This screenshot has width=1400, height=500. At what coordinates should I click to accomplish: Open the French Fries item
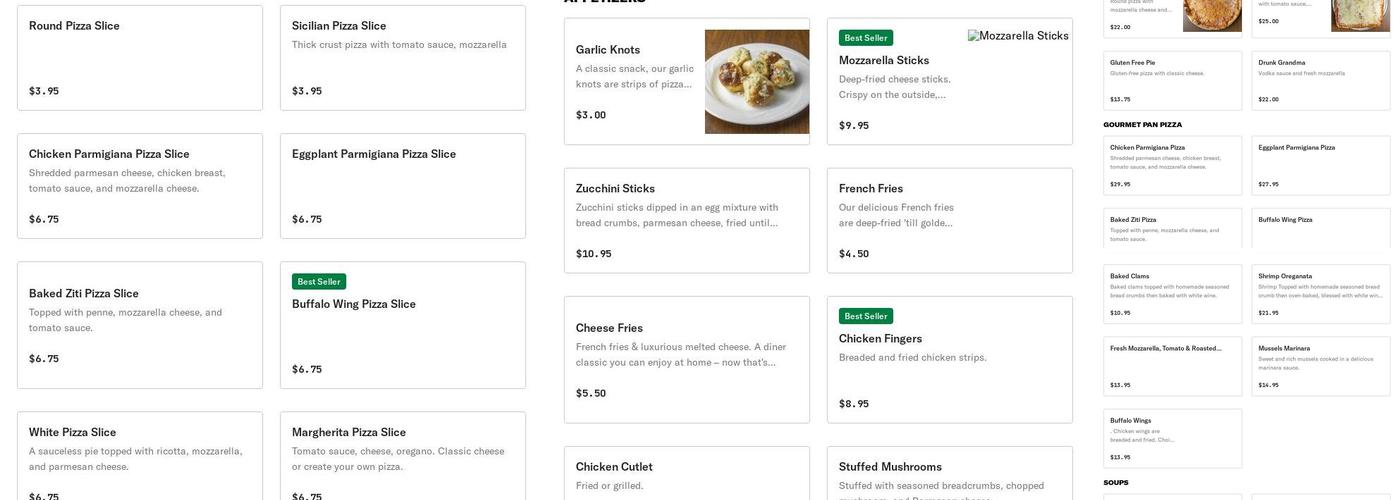click(949, 220)
